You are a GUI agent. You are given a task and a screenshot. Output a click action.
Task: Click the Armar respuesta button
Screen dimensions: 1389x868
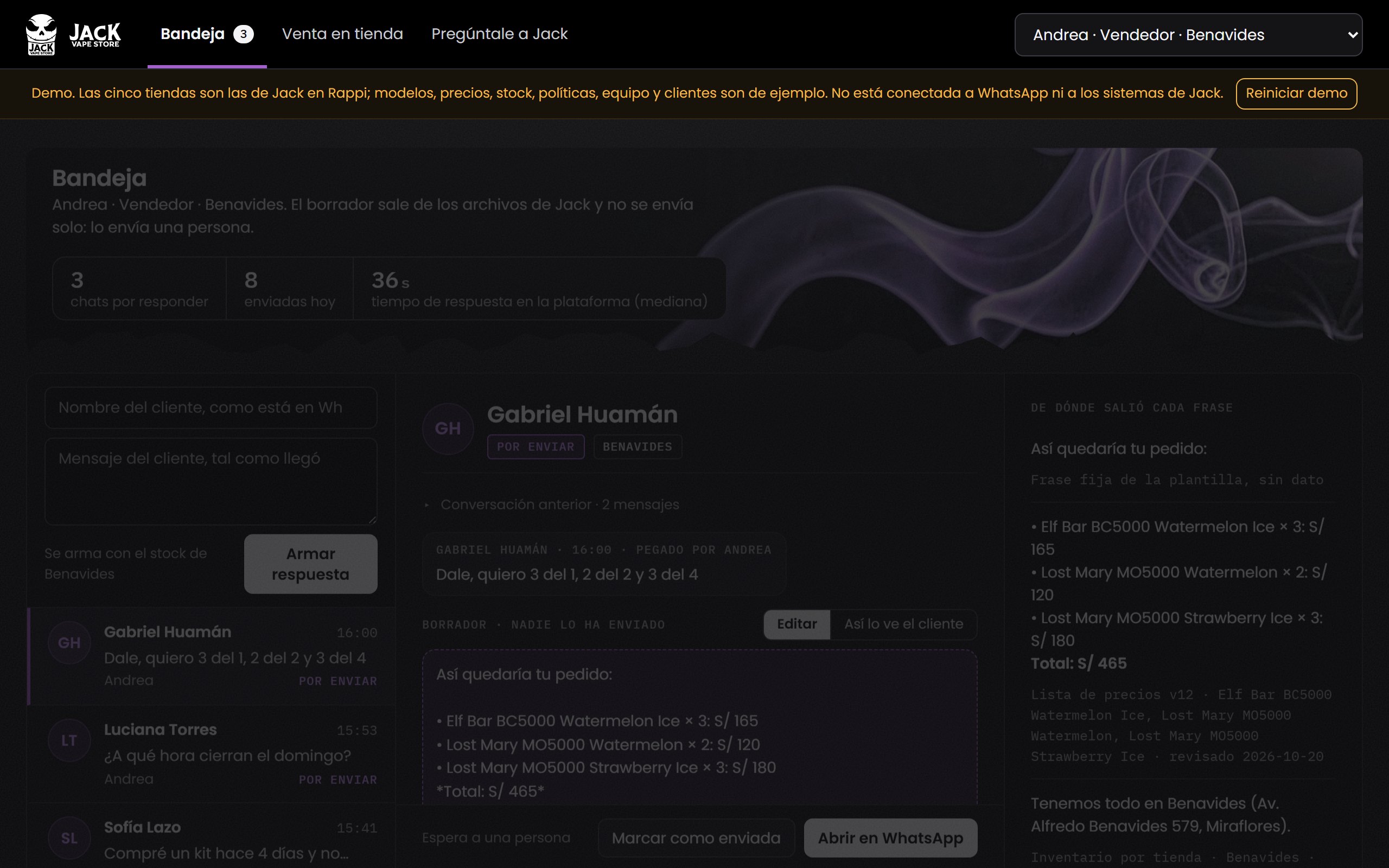tap(310, 564)
